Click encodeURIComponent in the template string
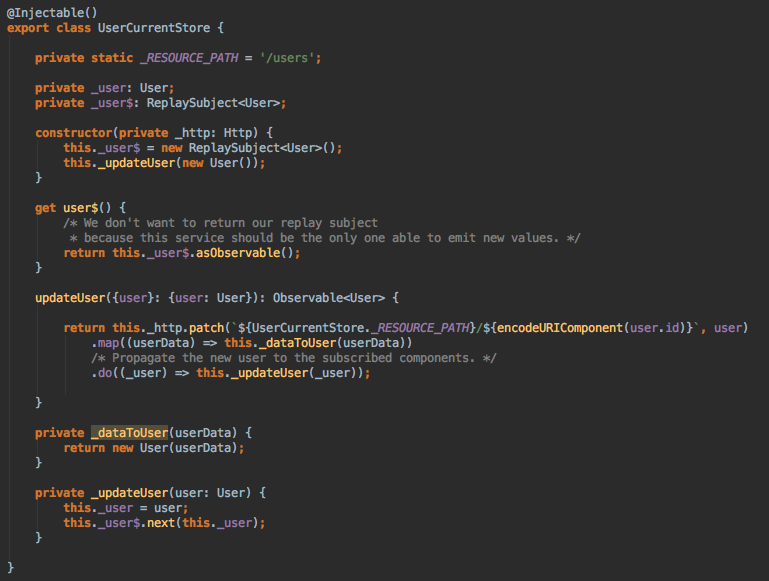The image size is (769, 581). (x=560, y=328)
